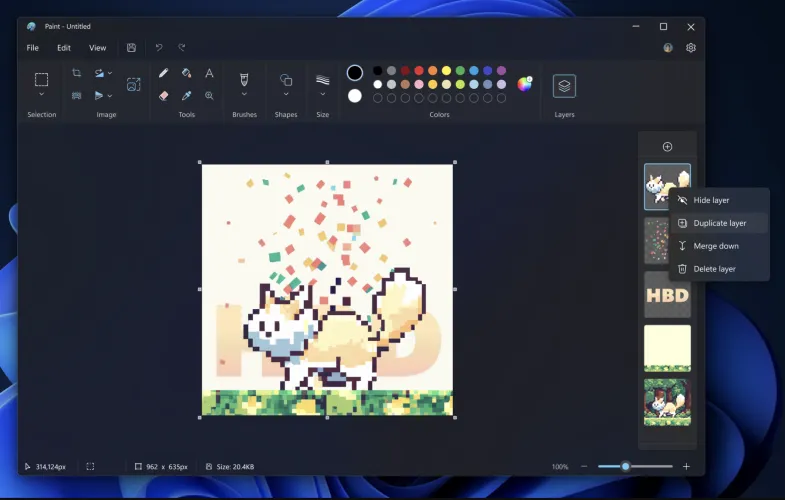Open the Edit colors wheel

point(524,85)
